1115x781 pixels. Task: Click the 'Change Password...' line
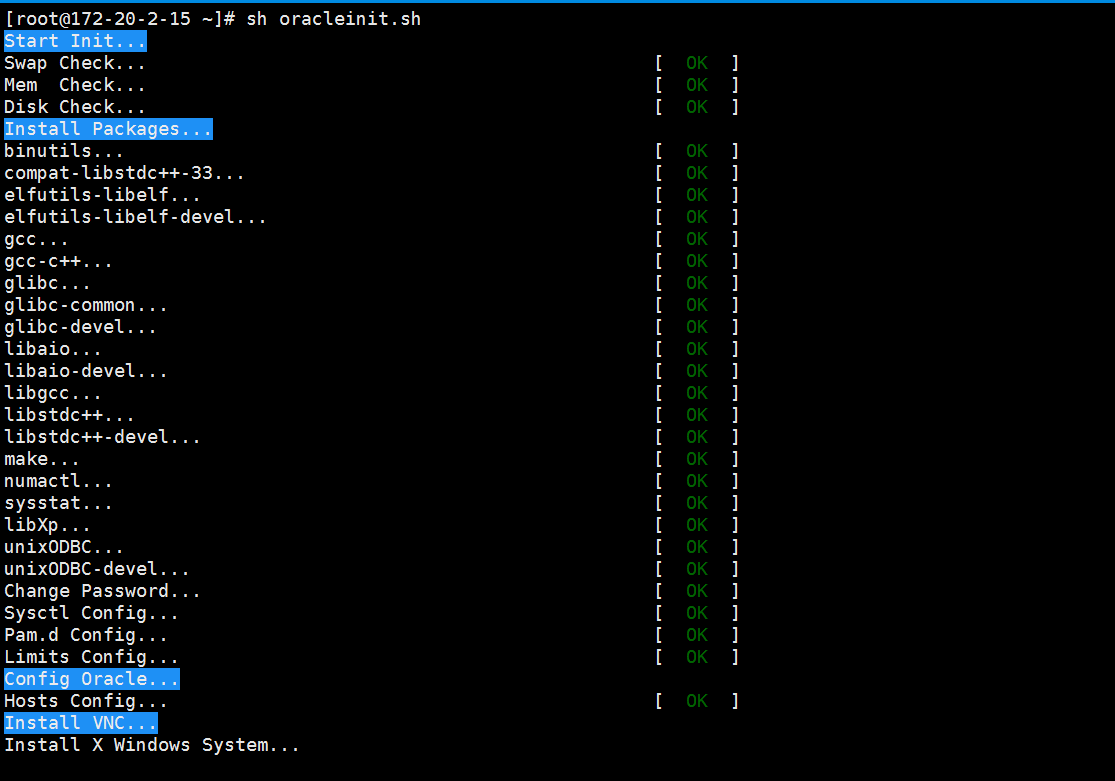click(x=102, y=592)
